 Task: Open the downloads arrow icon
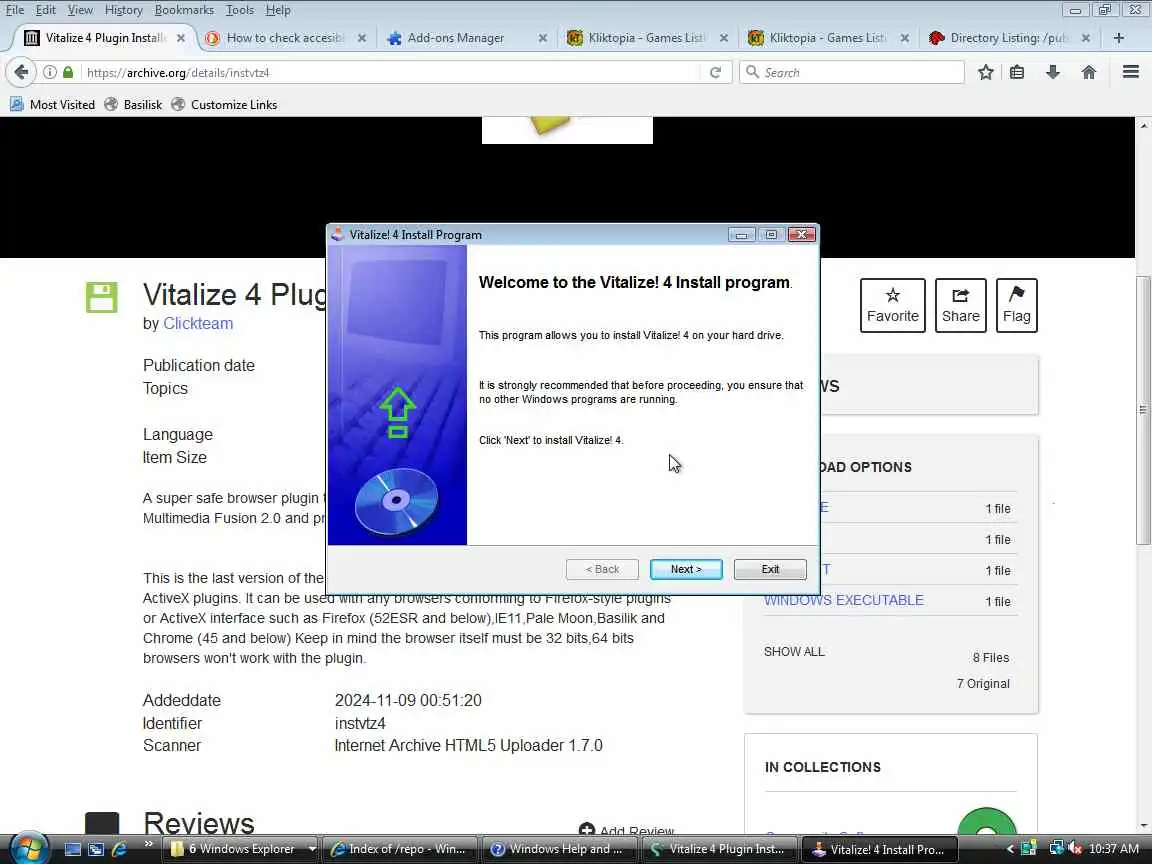click(1053, 72)
